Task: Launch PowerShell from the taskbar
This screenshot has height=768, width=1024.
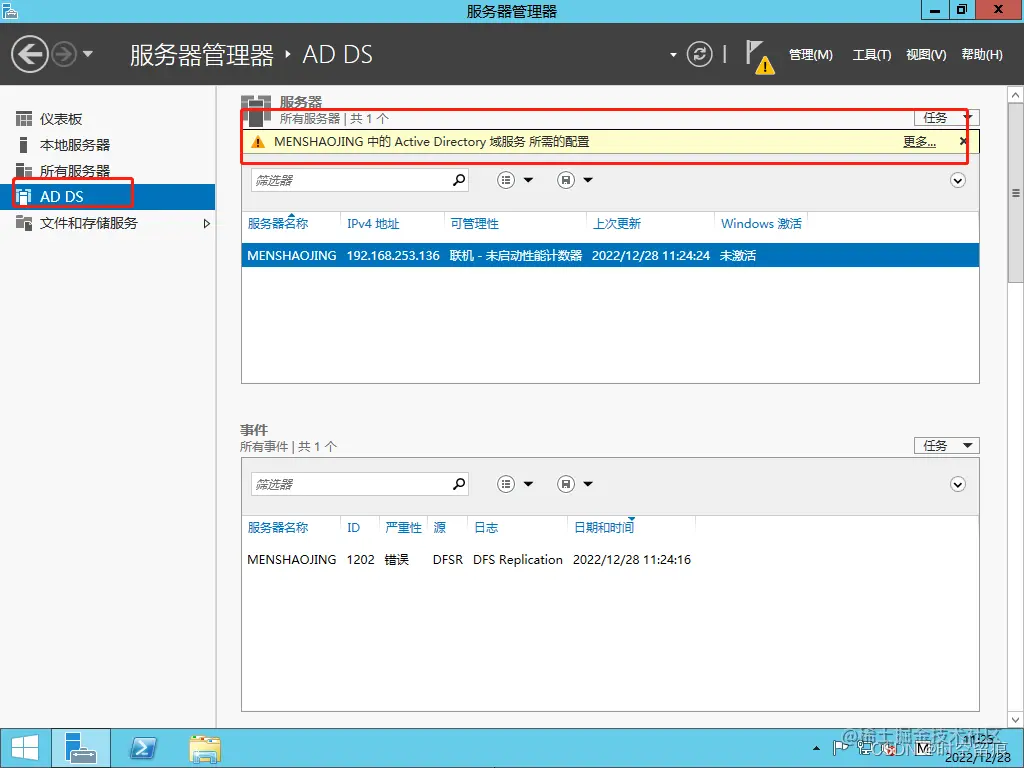Action: point(143,748)
